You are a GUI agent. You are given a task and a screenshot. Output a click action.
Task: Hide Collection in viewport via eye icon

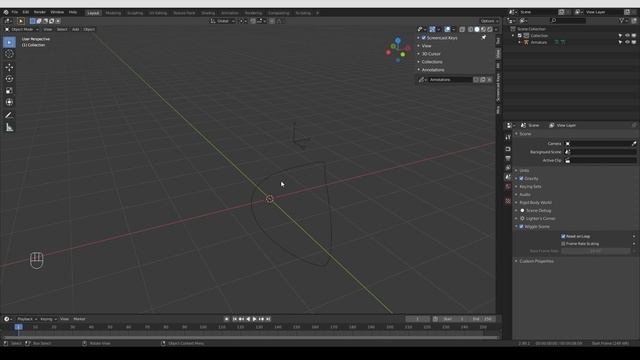627,36
